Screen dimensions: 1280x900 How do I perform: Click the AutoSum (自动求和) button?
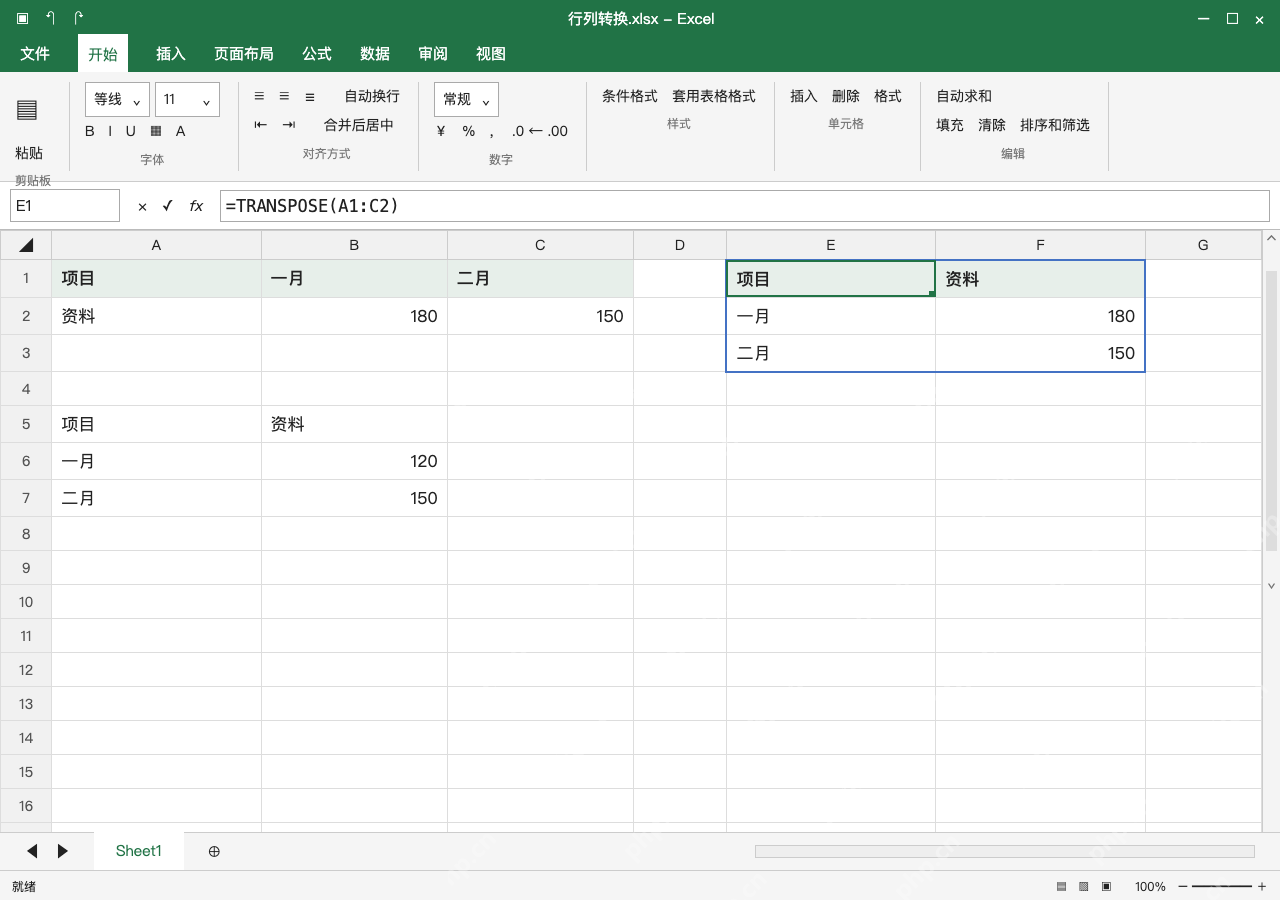pos(964,96)
